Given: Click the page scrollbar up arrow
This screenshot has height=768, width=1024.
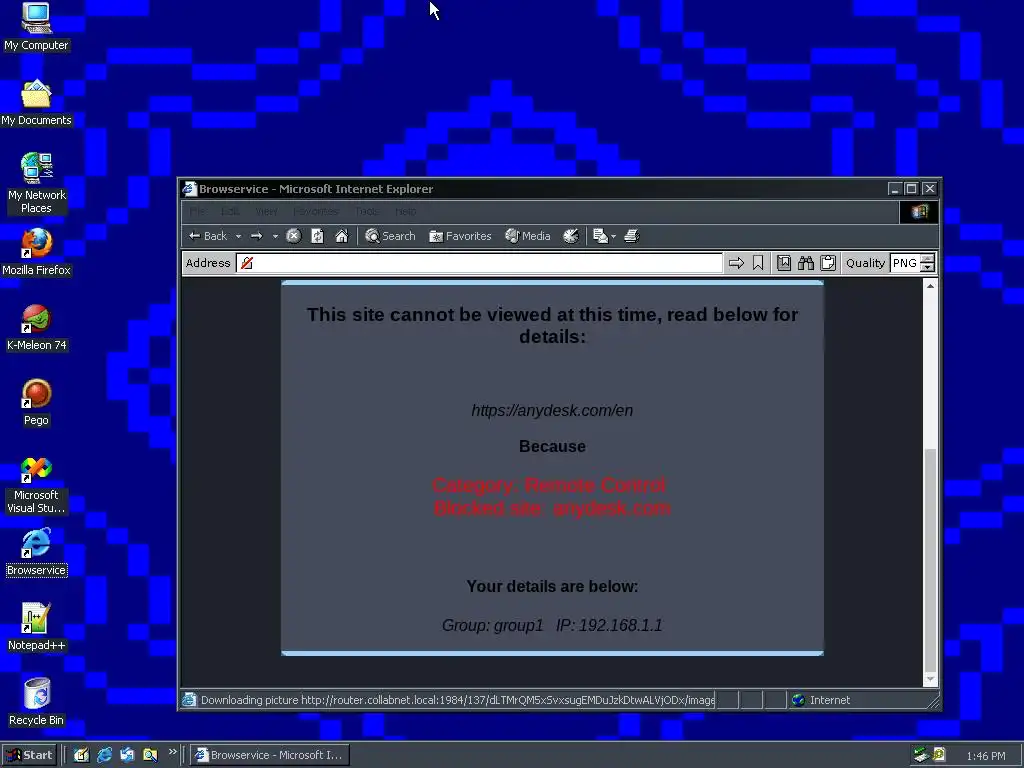Looking at the screenshot, I should pyautogui.click(x=931, y=286).
